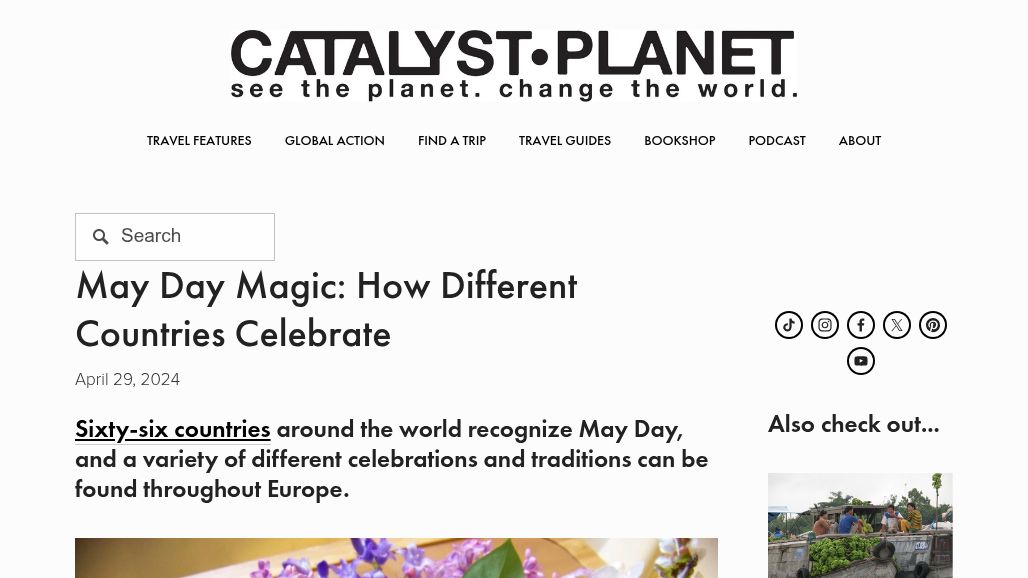Open the TikTok social icon

tap(789, 325)
